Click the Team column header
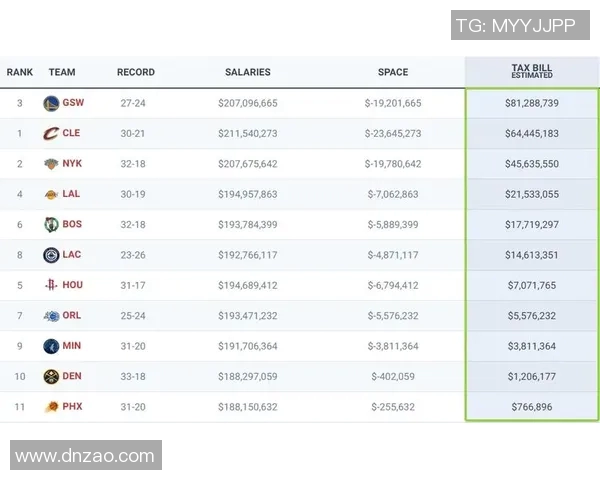Viewport: 600px width, 480px height. (x=62, y=72)
